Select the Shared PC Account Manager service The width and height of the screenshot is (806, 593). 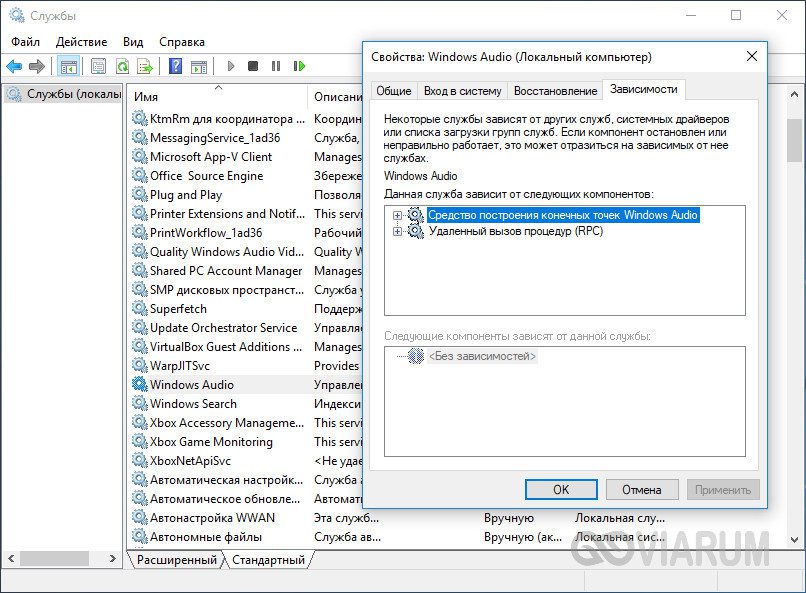tap(226, 270)
